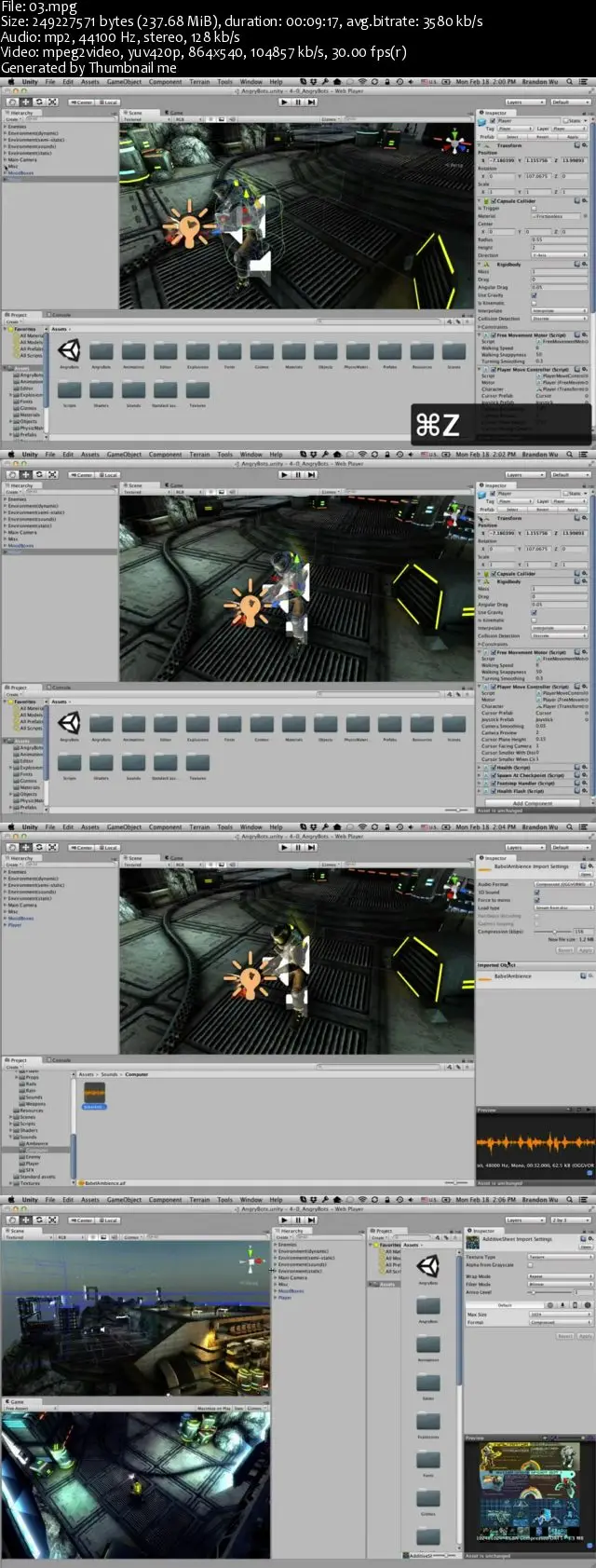Adjust the Aniso Level slider
The width and height of the screenshot is (596, 1568).
click(549, 1292)
